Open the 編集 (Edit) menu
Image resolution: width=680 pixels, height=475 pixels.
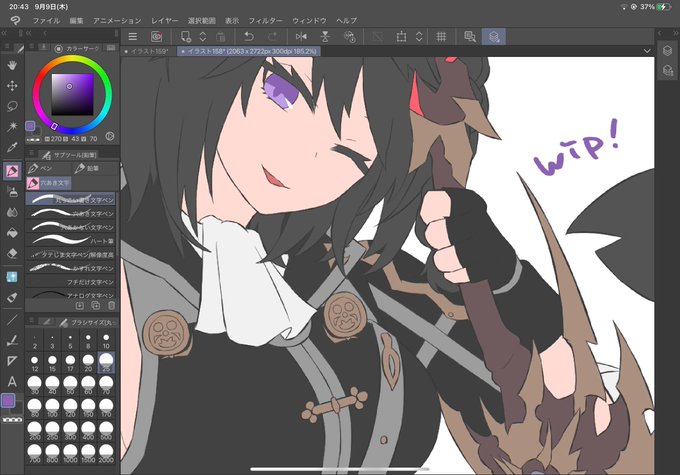click(76, 20)
